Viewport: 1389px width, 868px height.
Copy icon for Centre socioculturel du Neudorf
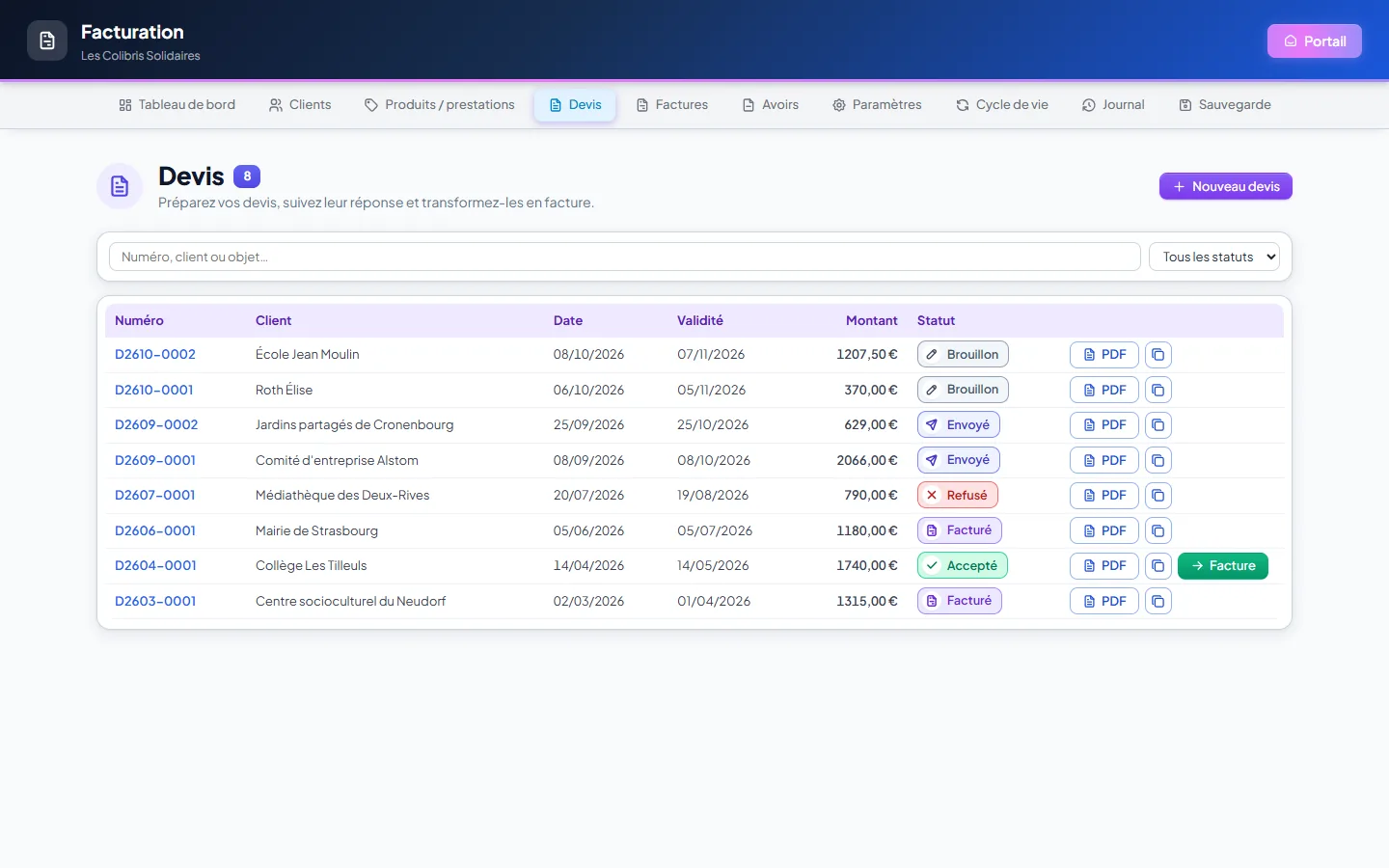(x=1158, y=601)
